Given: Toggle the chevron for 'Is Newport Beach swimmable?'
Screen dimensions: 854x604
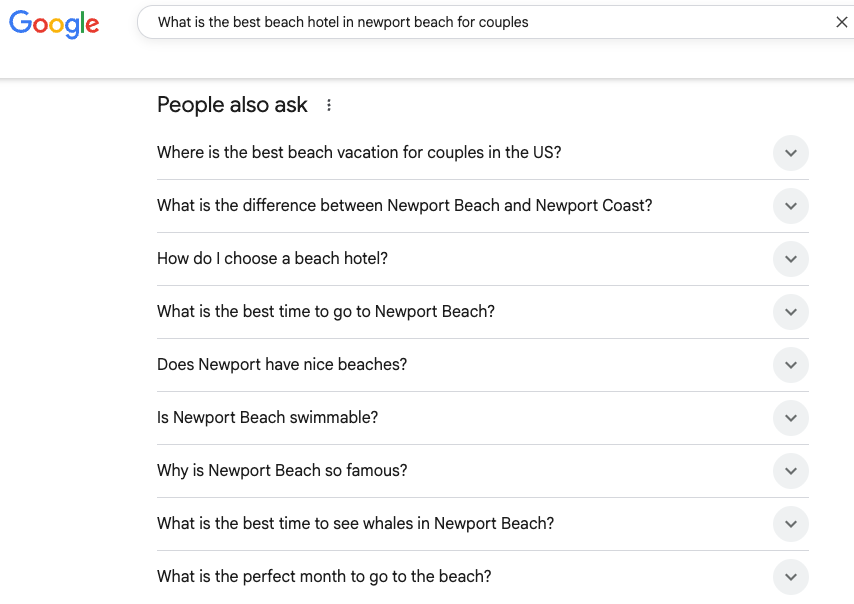Looking at the screenshot, I should coord(791,418).
